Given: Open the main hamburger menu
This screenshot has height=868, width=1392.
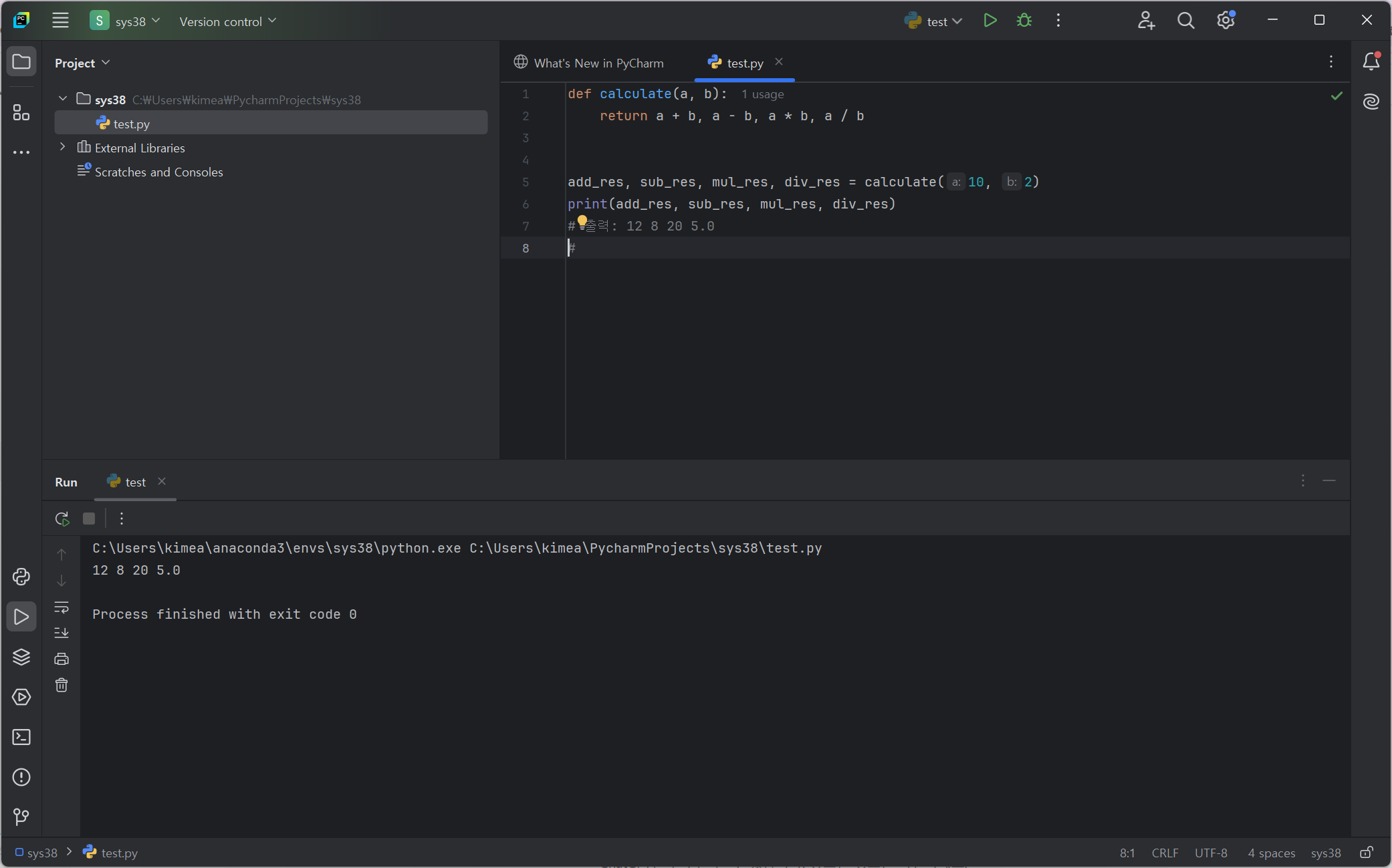Looking at the screenshot, I should (61, 21).
